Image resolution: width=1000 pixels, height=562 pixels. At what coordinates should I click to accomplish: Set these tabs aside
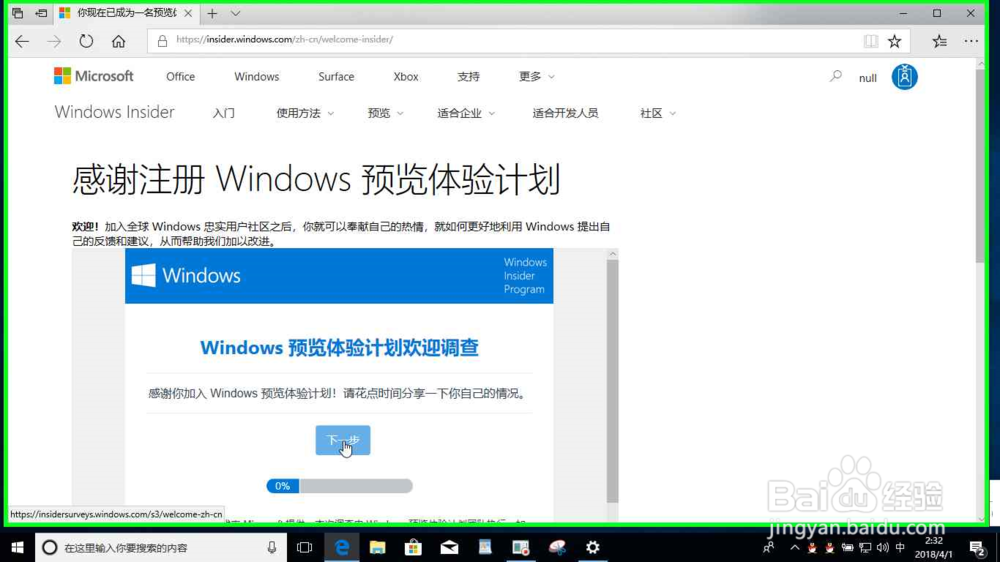(41, 13)
